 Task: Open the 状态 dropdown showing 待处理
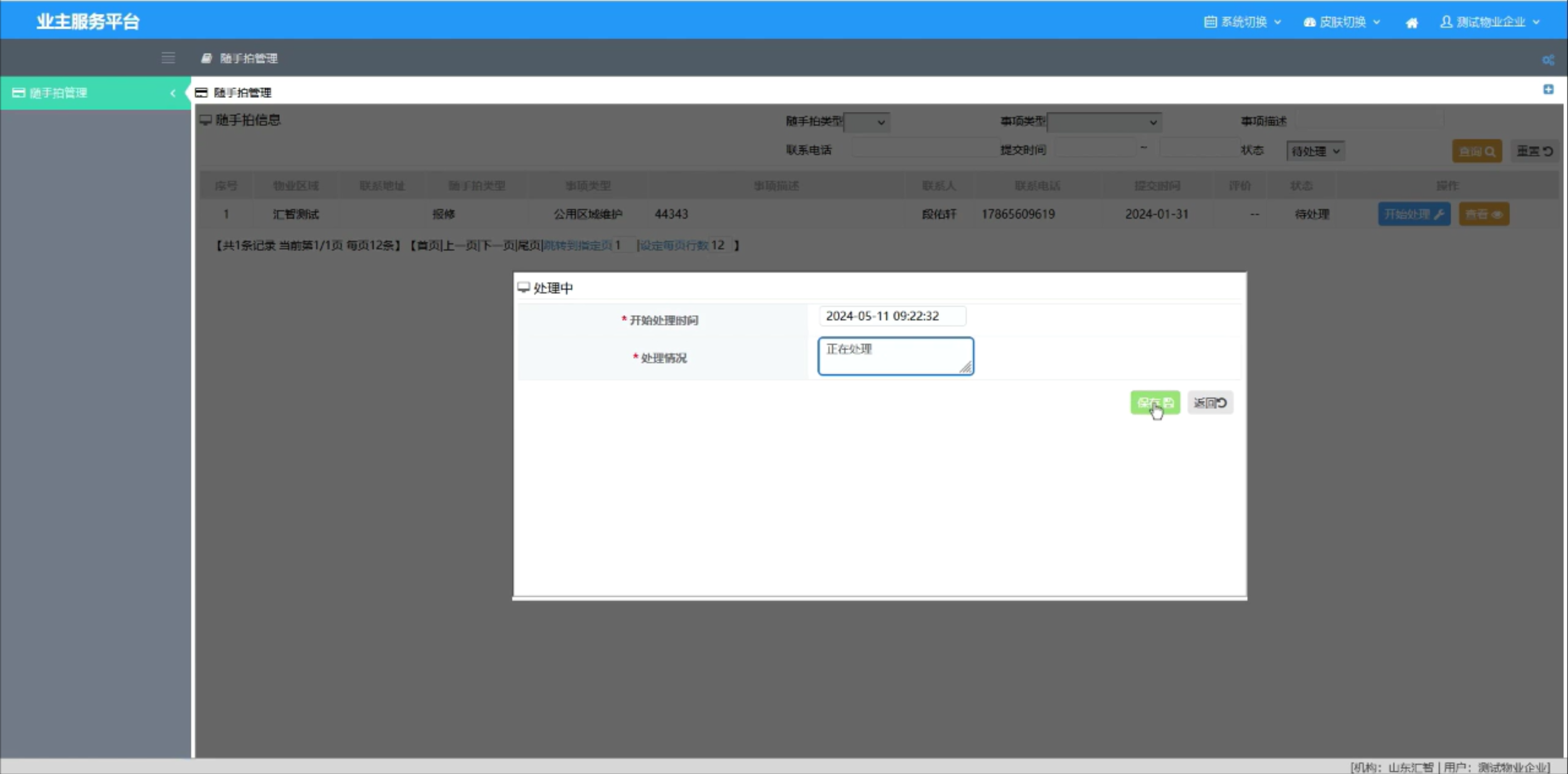[1315, 151]
